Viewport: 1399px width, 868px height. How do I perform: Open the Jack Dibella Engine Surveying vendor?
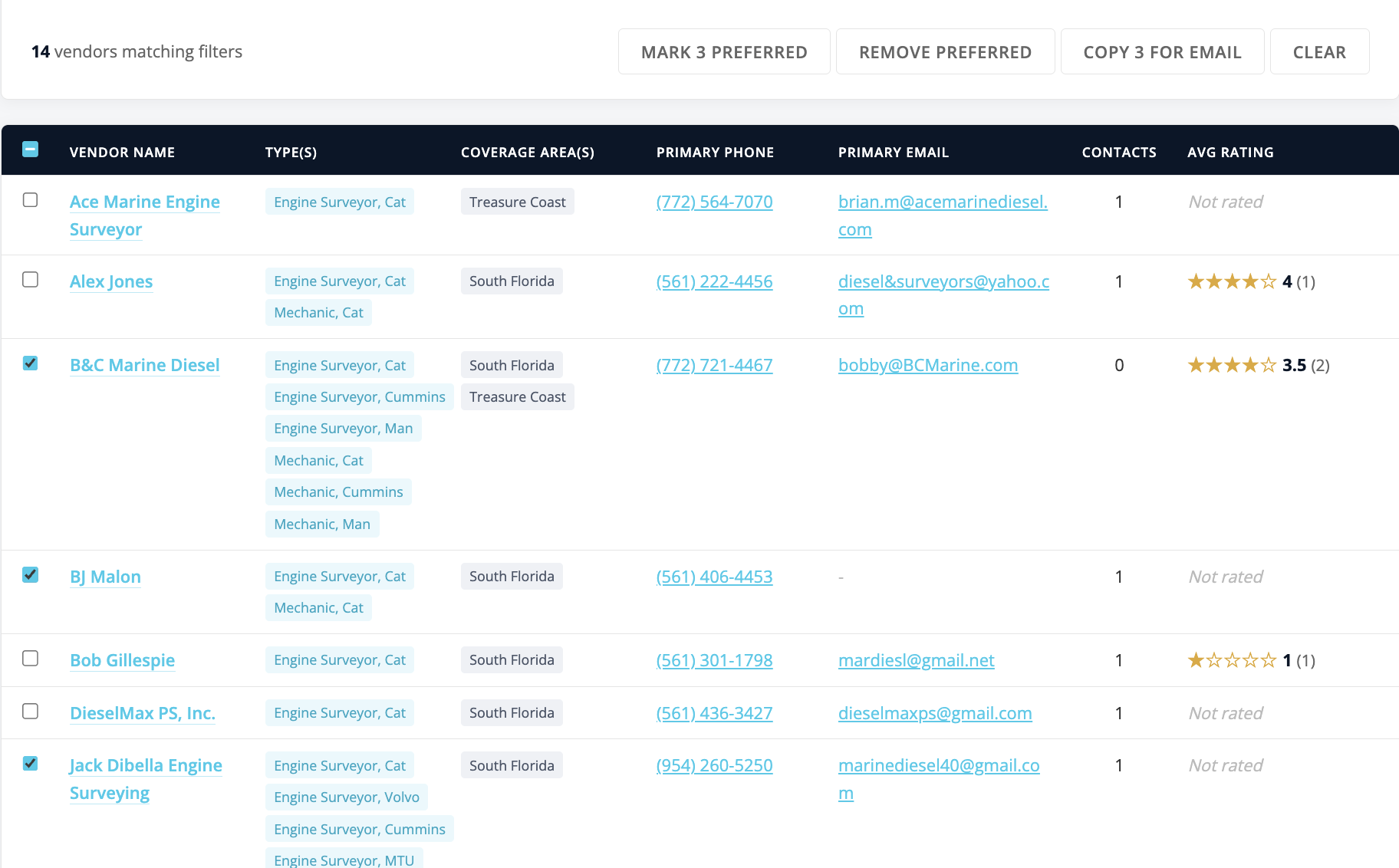(146, 779)
